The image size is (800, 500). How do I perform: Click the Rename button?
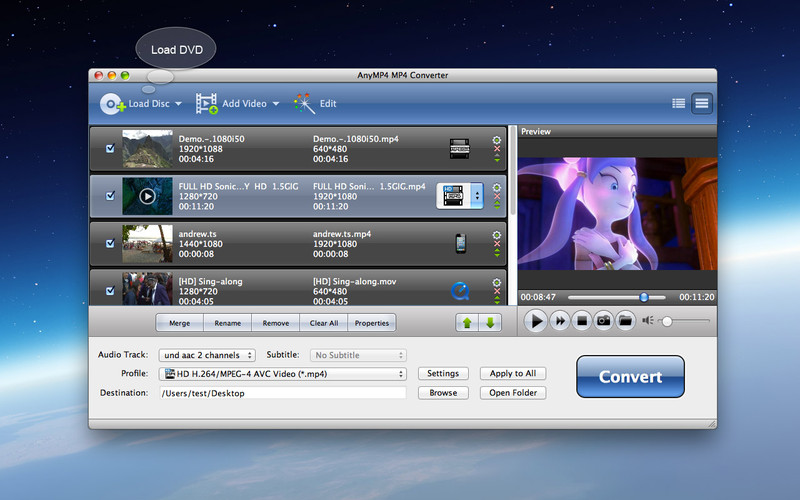[228, 323]
